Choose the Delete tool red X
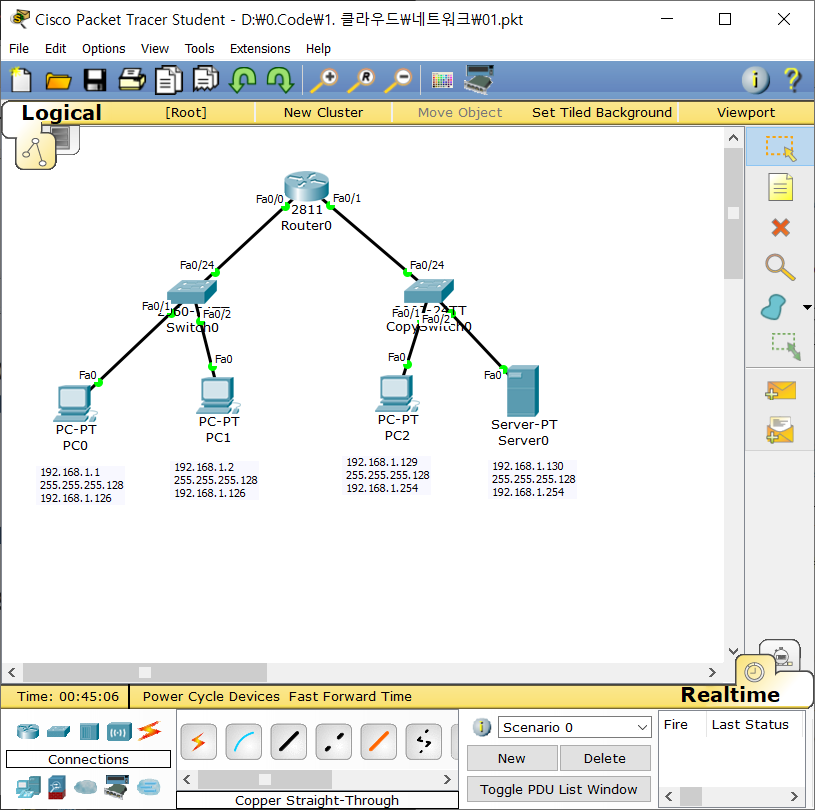Image resolution: width=815 pixels, height=810 pixels. pos(780,227)
